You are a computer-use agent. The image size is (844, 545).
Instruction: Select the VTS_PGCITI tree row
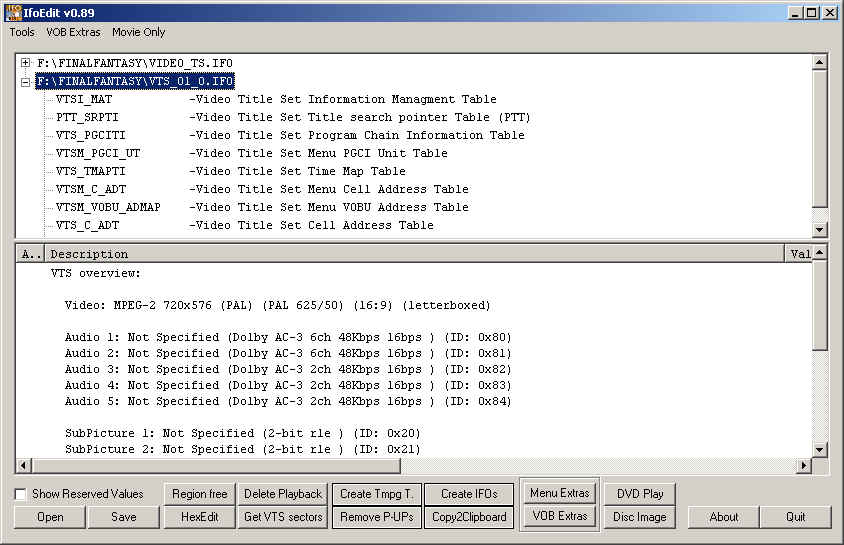tap(290, 136)
